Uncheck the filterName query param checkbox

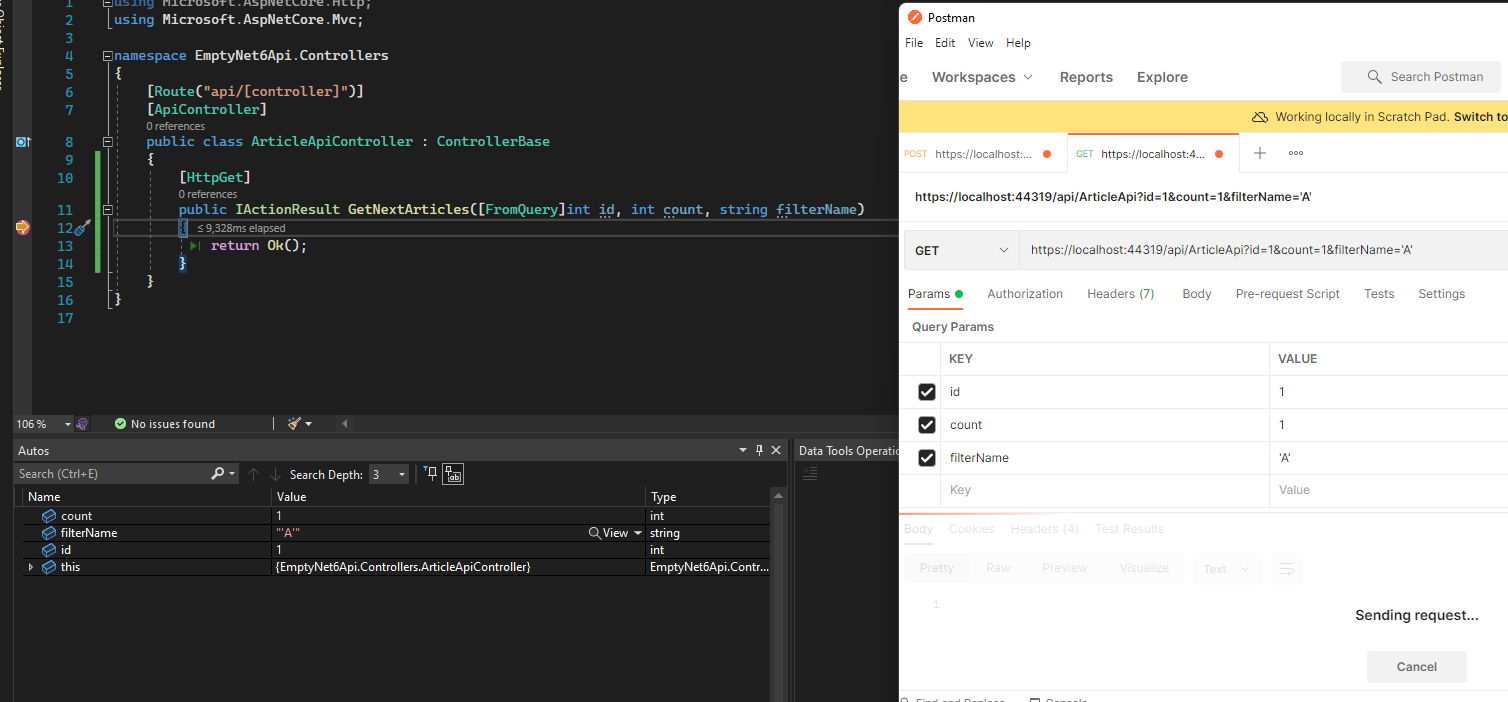tap(926, 458)
